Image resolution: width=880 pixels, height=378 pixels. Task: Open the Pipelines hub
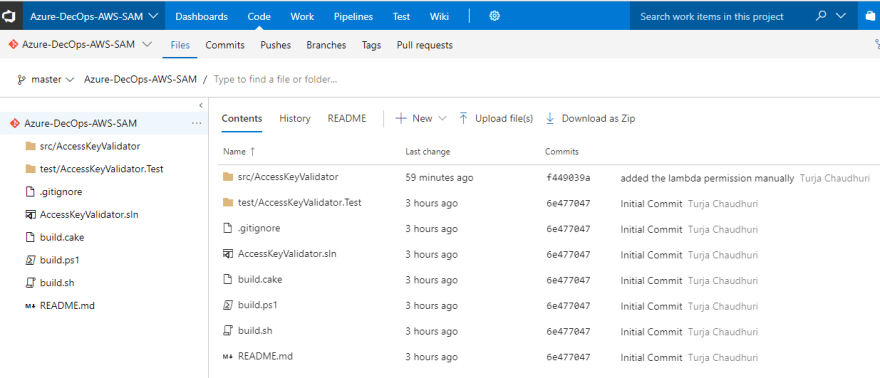[353, 16]
